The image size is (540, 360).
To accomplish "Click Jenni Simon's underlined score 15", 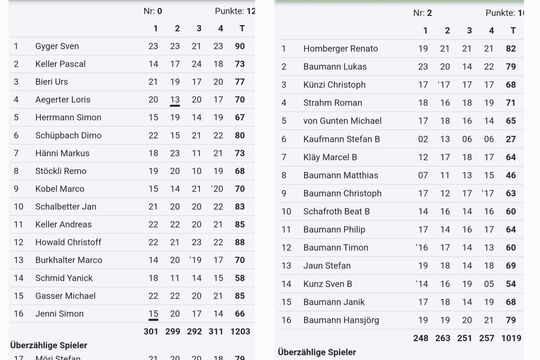I will click(153, 314).
